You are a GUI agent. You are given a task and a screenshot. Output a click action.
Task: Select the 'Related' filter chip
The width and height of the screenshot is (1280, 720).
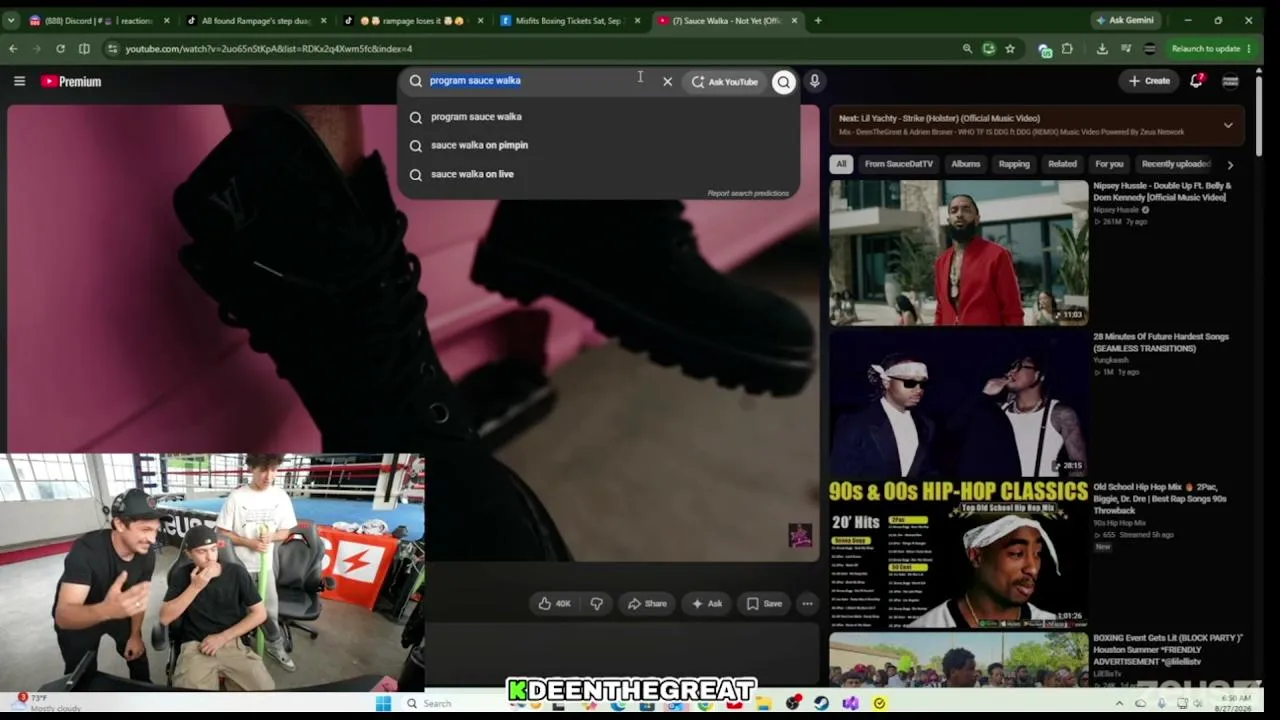[x=1062, y=164]
